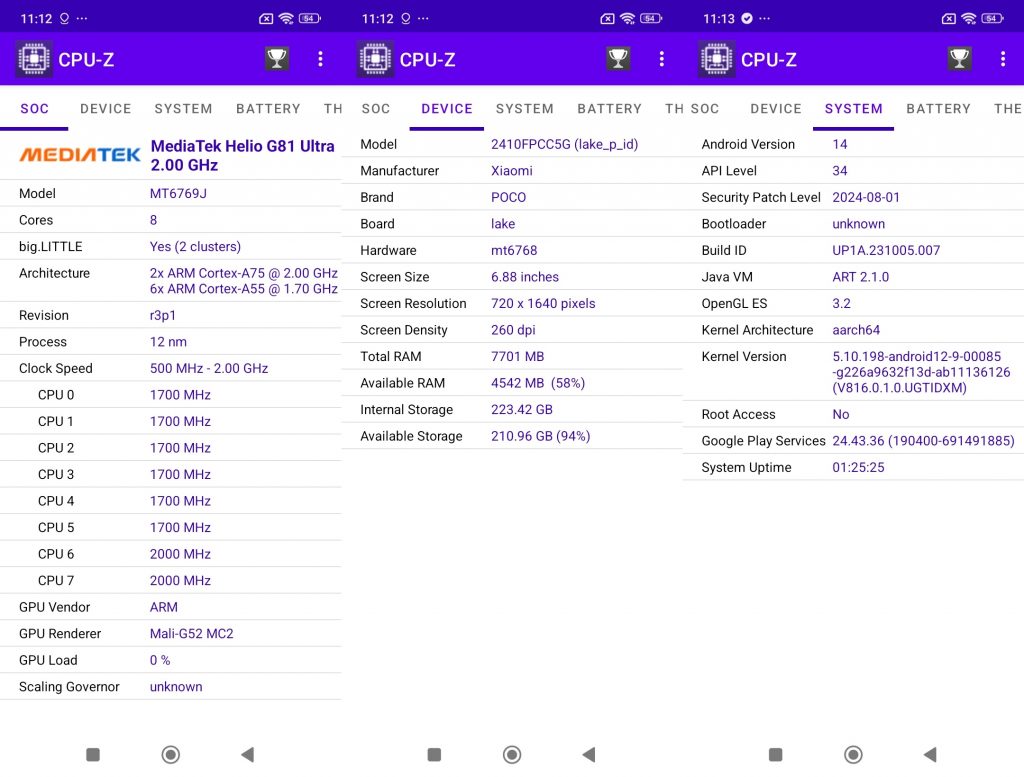Tap the recents square in the right screenshot

775,755
